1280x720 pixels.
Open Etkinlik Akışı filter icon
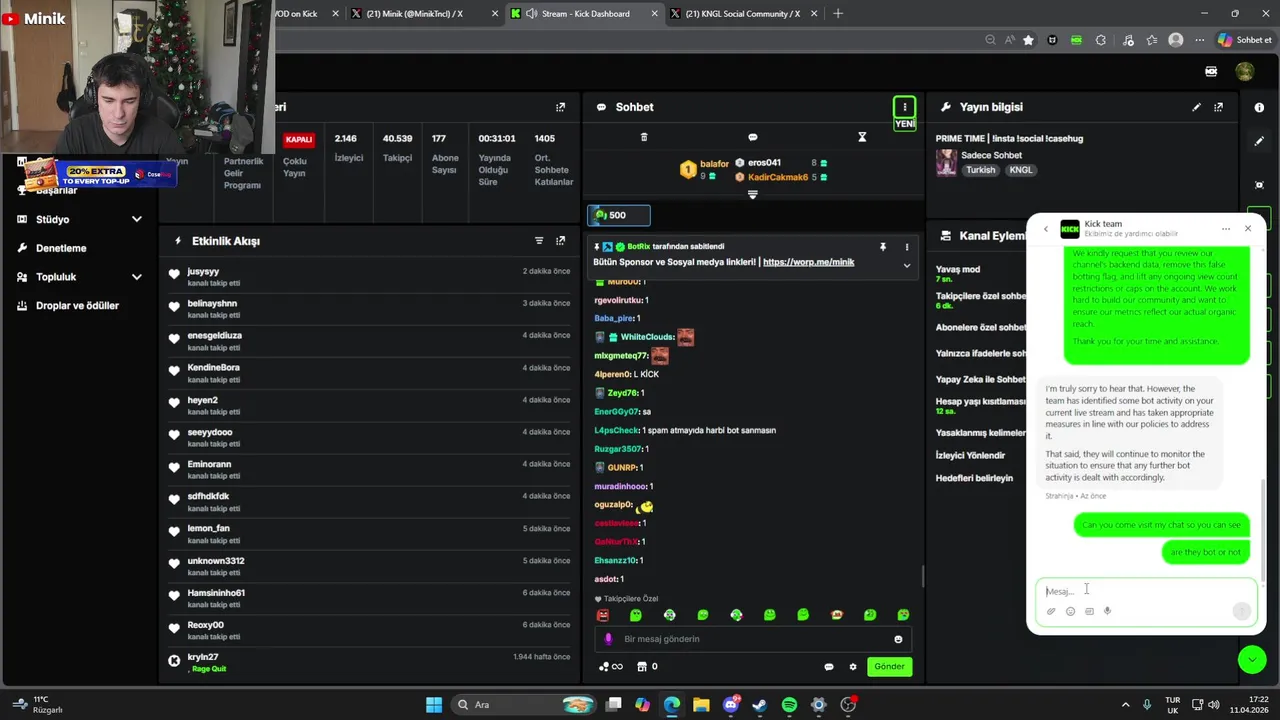pyautogui.click(x=539, y=241)
